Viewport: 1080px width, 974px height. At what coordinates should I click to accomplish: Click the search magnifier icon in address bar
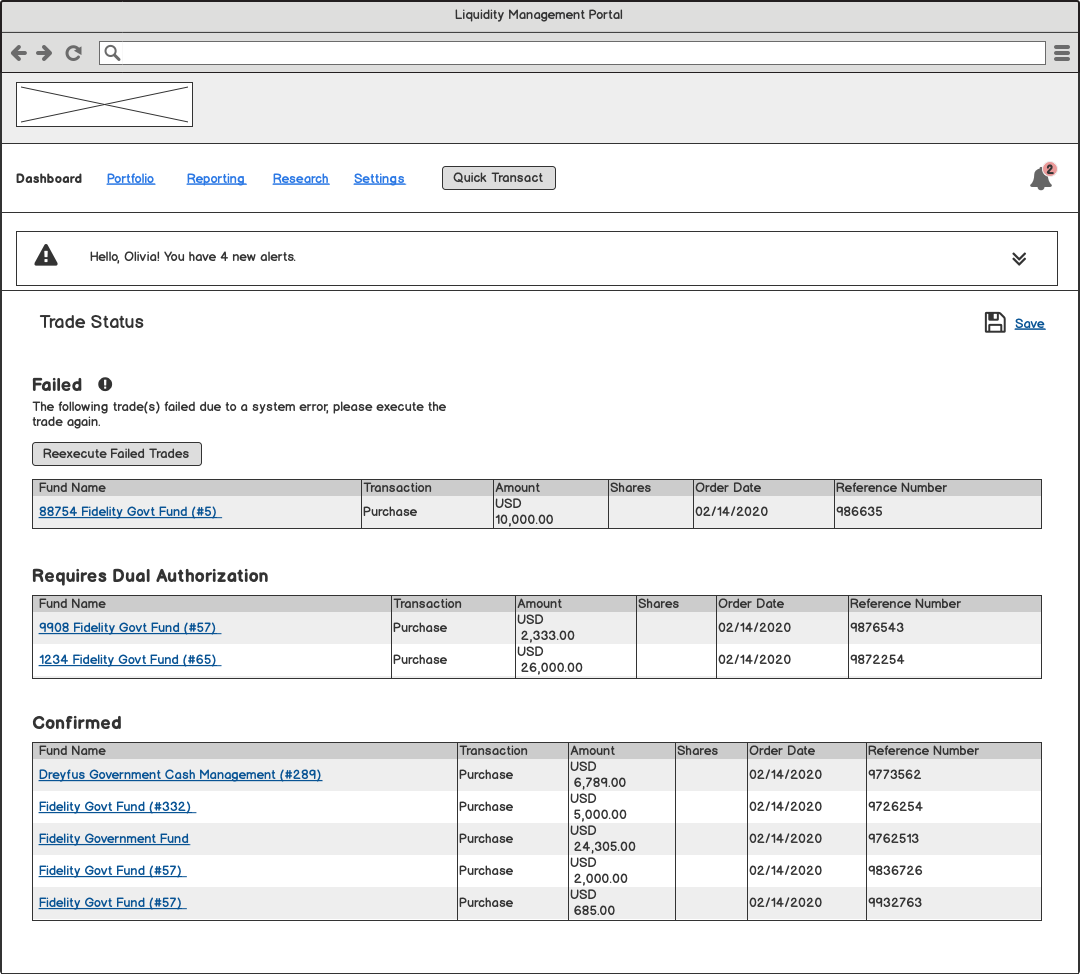[112, 53]
